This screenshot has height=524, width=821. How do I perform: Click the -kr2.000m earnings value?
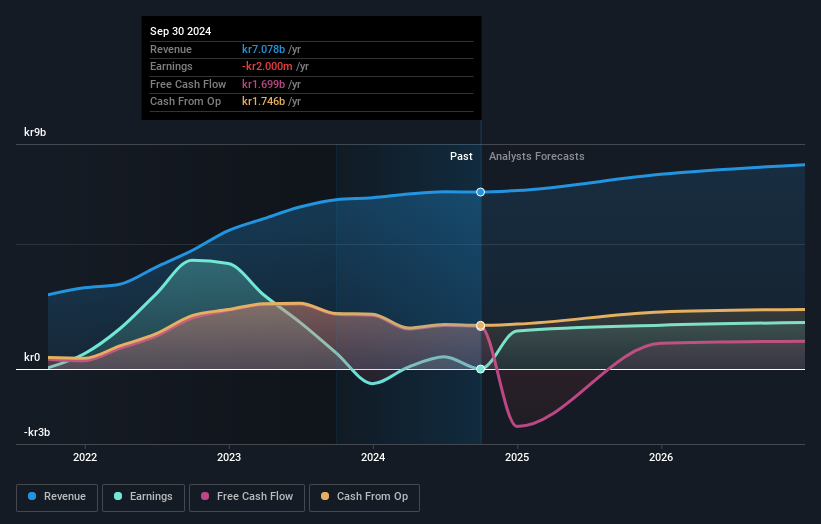coord(267,66)
